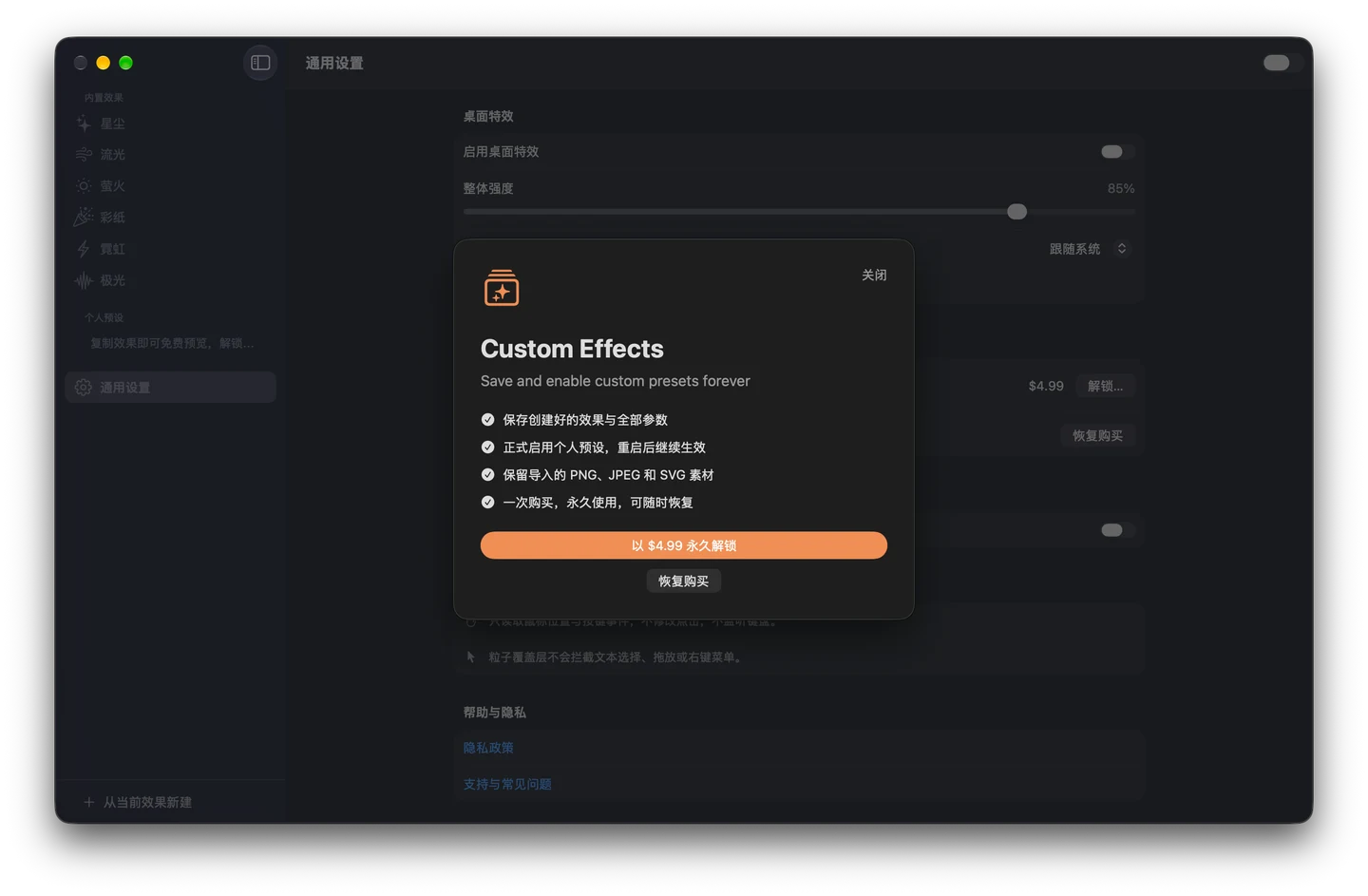Select the 彩纸 confetti effect icon
Screen dimensions: 1368x896
click(x=84, y=218)
